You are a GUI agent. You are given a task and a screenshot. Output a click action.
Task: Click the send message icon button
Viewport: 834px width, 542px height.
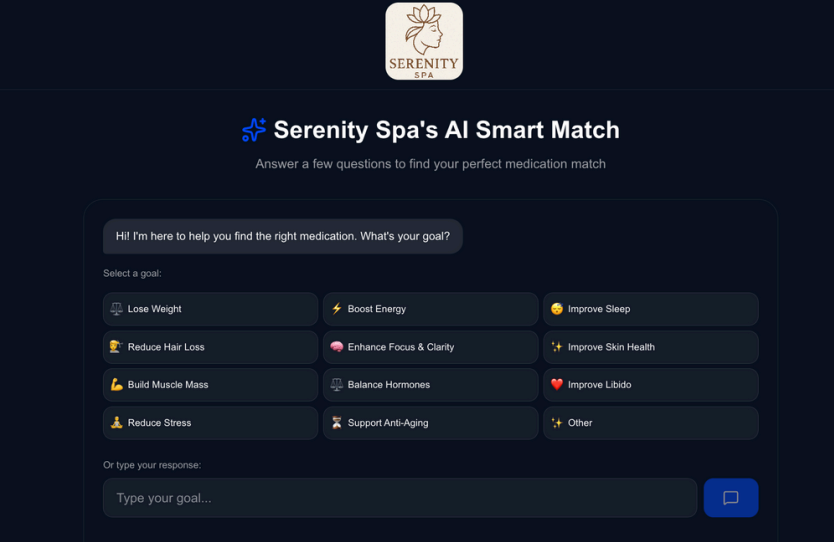[x=730, y=498]
